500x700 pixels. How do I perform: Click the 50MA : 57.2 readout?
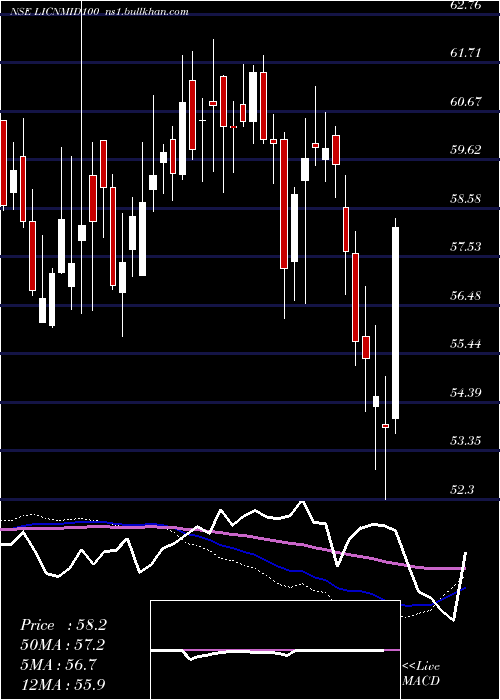click(63, 645)
